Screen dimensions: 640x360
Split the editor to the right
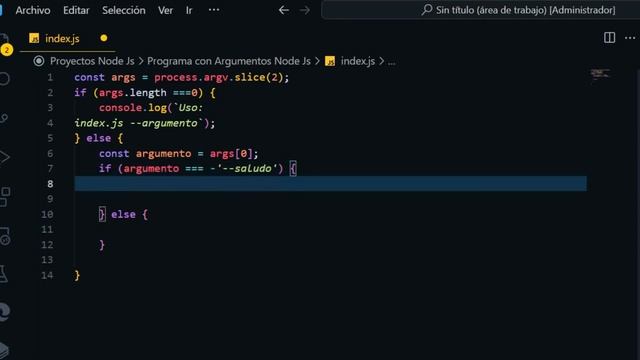click(609, 38)
